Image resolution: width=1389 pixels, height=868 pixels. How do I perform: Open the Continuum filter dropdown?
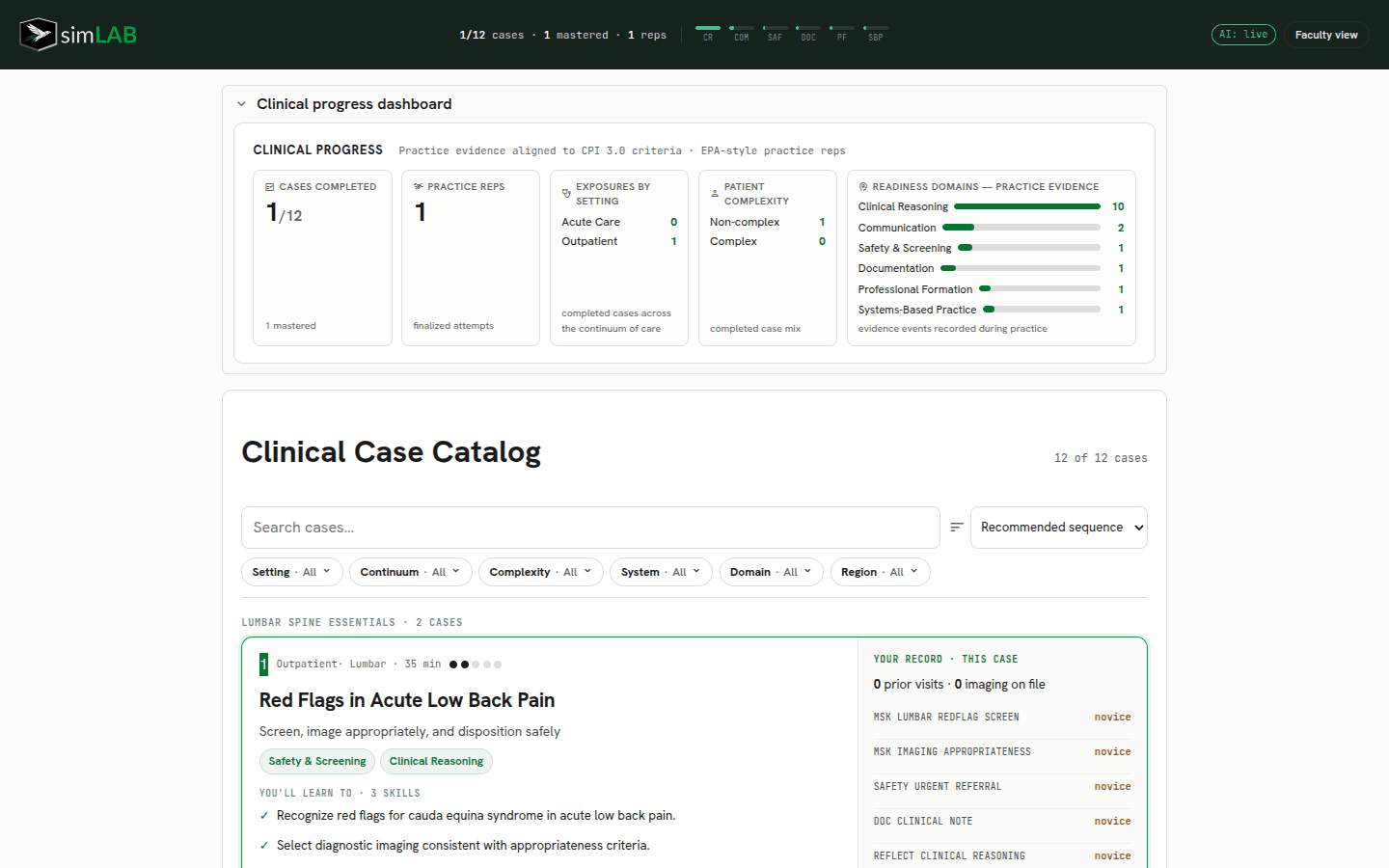pos(411,572)
